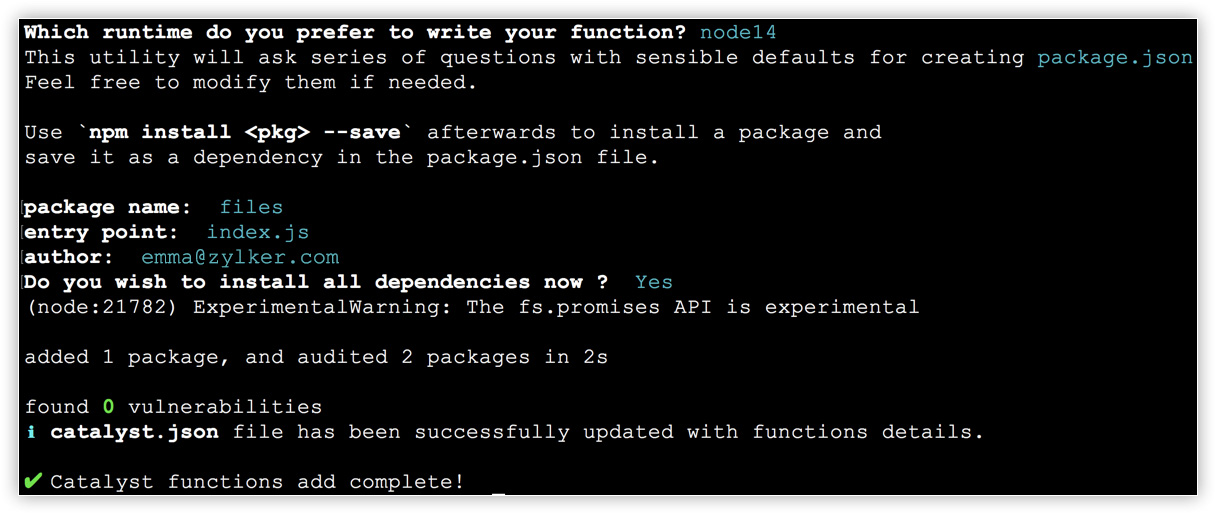
Task: Click the author email emma@zylker.com
Action: pyautogui.click(x=240, y=257)
